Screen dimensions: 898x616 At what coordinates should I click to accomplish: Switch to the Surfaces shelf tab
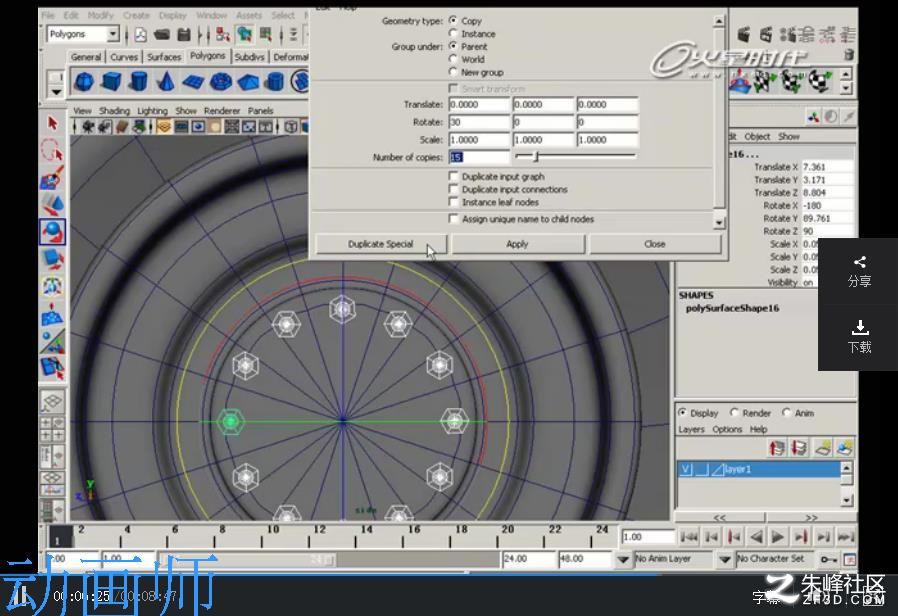pos(164,57)
